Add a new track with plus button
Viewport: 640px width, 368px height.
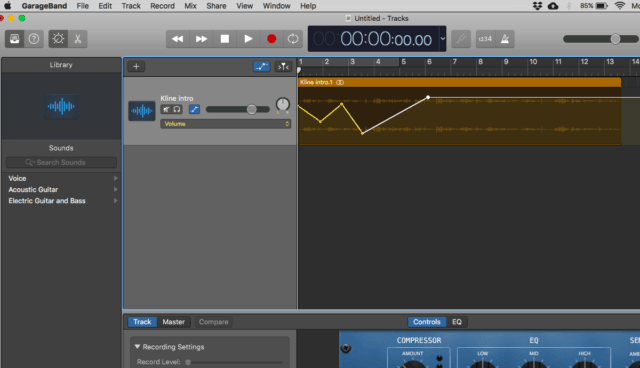(136, 66)
